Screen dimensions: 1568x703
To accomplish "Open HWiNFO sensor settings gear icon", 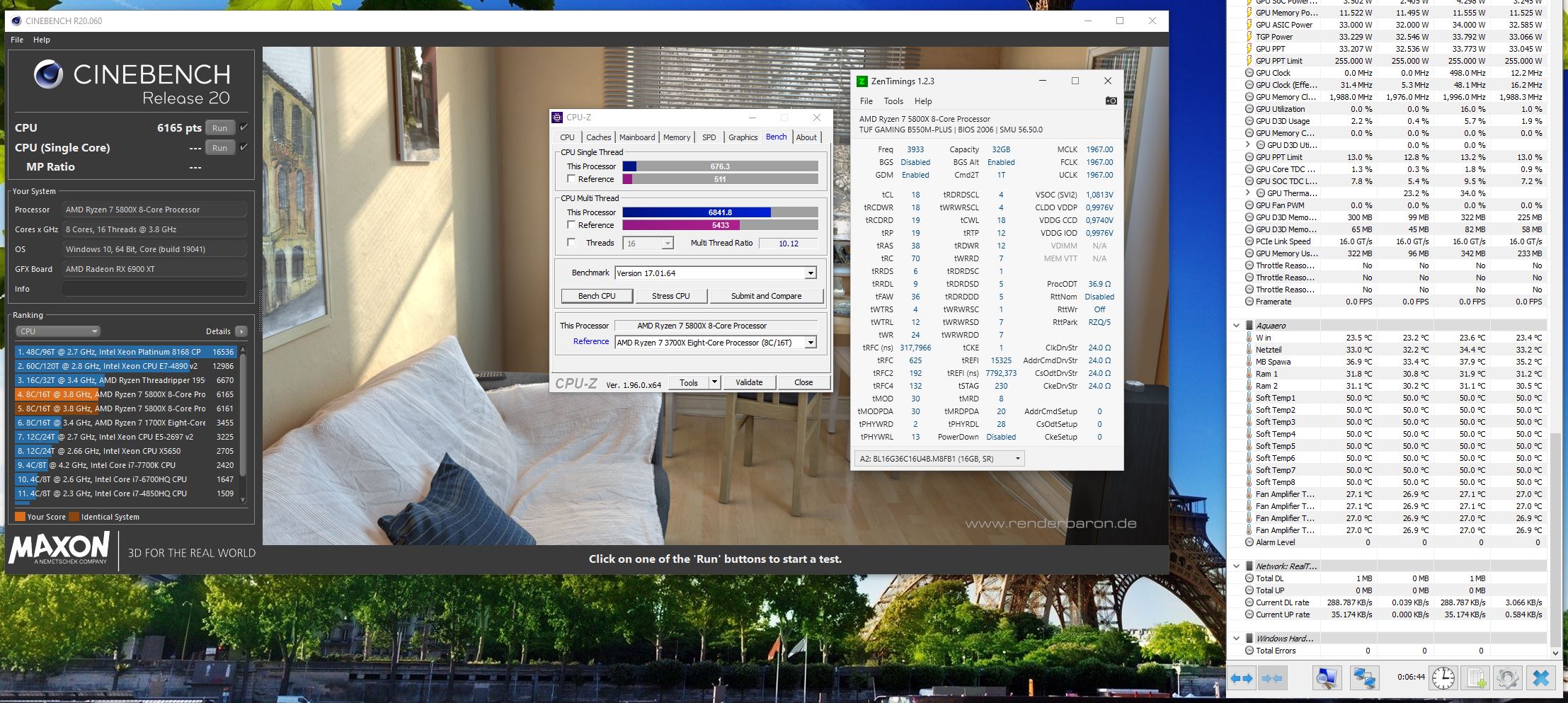I will pyautogui.click(x=1508, y=678).
